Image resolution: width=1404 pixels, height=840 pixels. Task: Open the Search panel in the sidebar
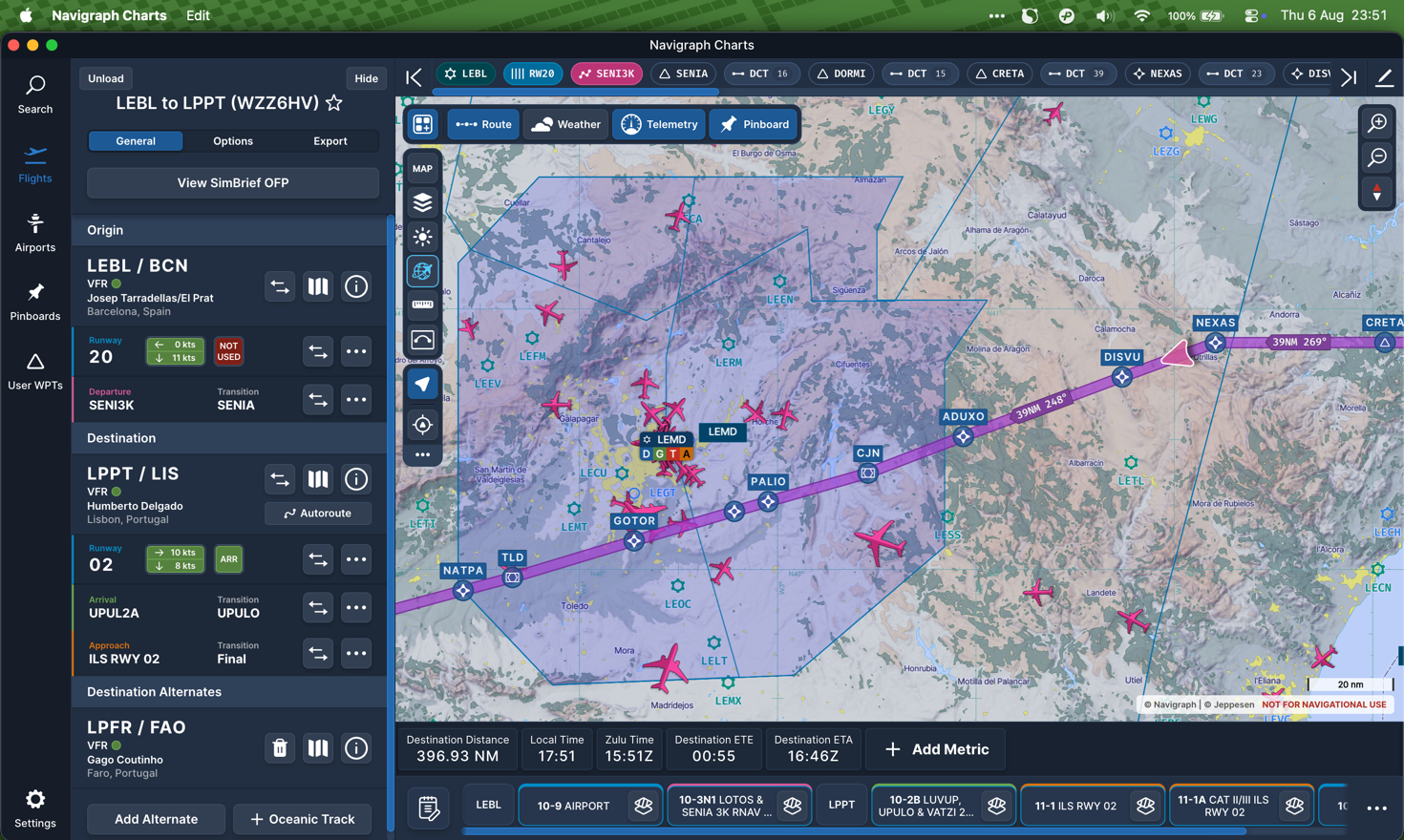point(35,95)
